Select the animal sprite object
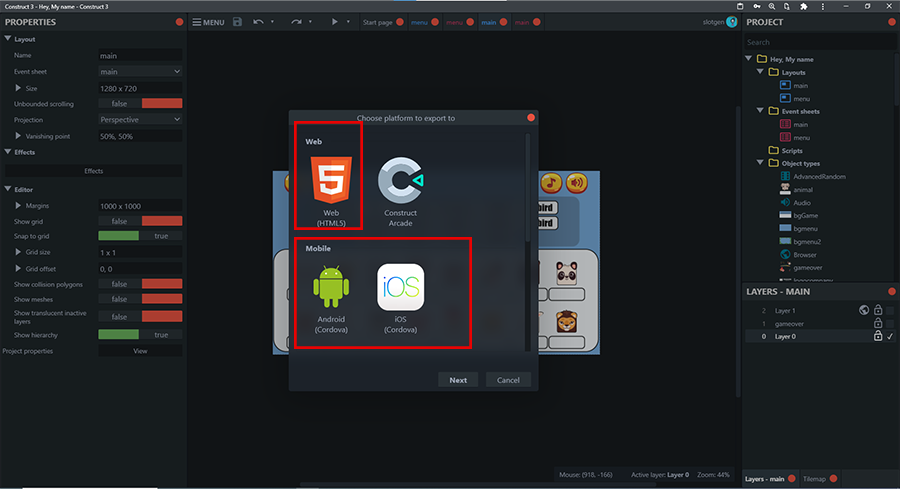 [x=802, y=190]
